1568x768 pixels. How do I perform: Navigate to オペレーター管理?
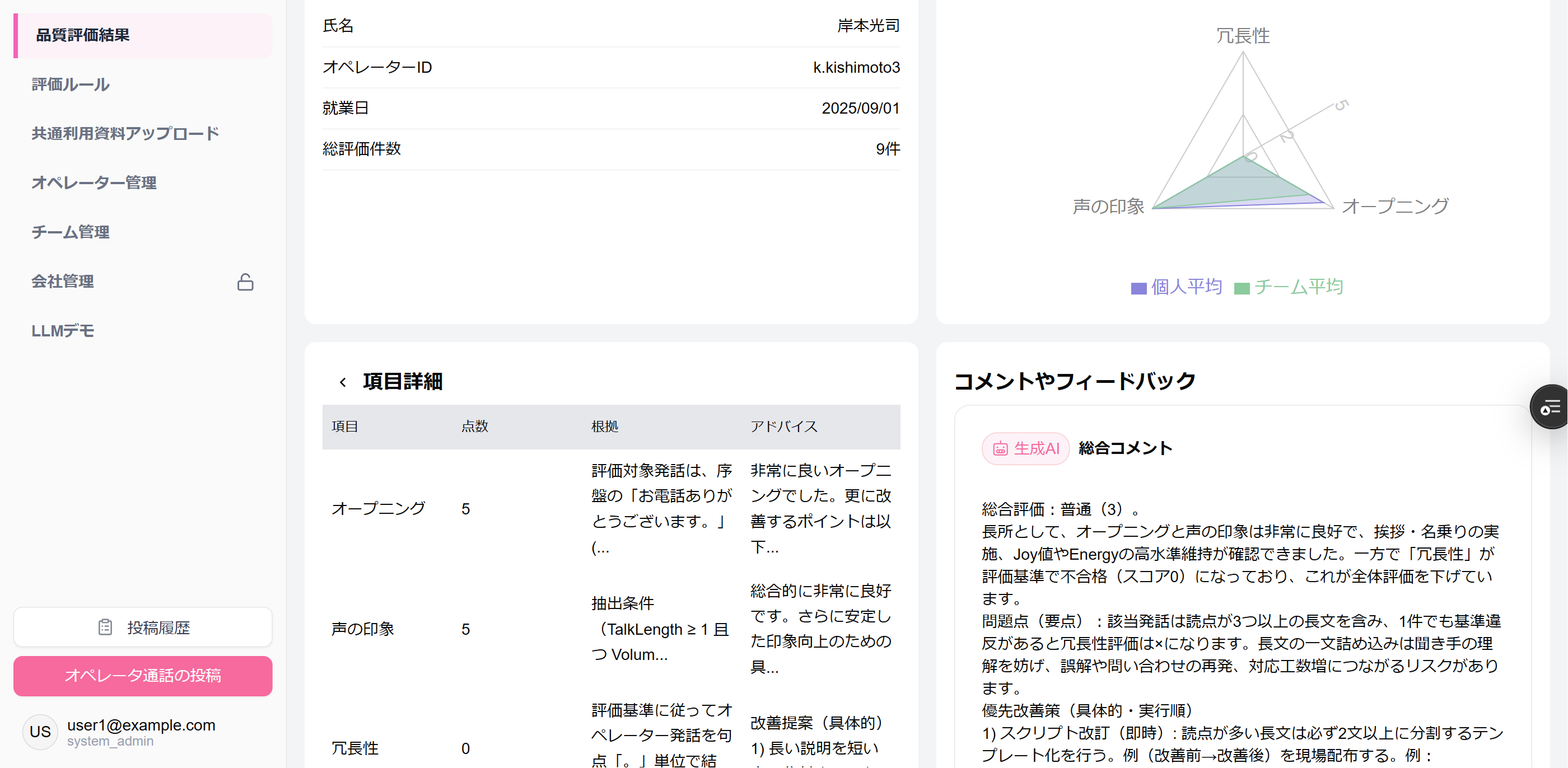tap(94, 183)
